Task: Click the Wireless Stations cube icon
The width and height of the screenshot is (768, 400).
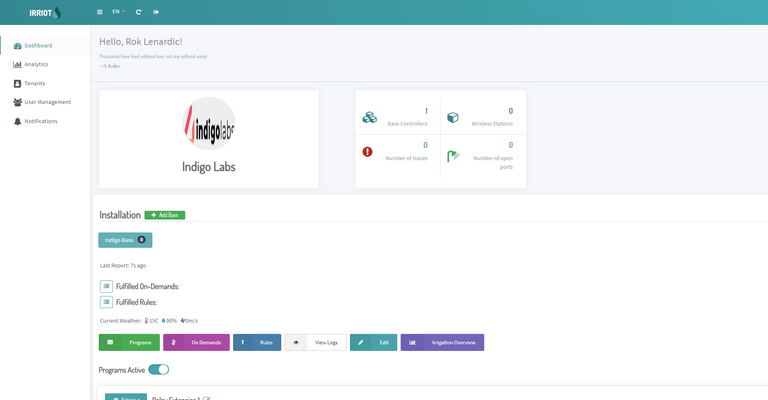Action: point(453,118)
